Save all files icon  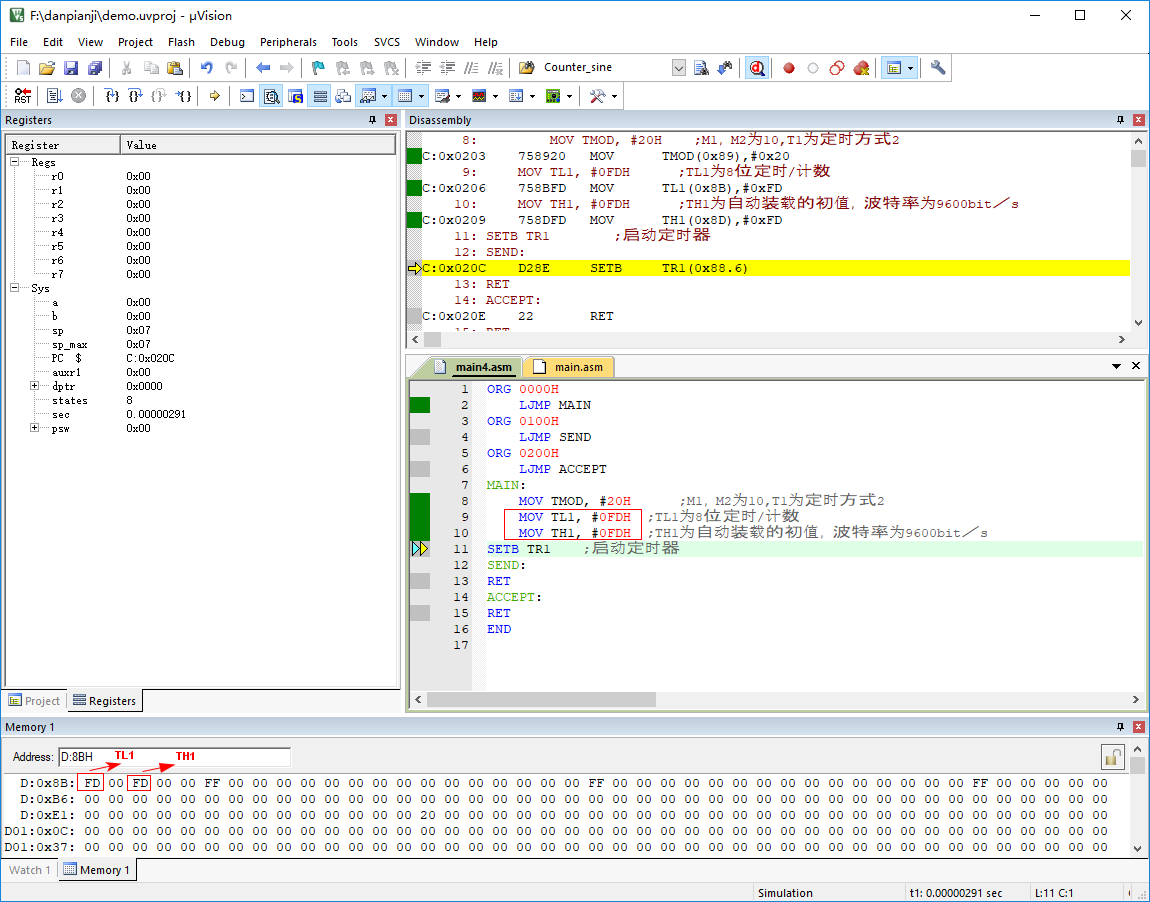[95, 68]
